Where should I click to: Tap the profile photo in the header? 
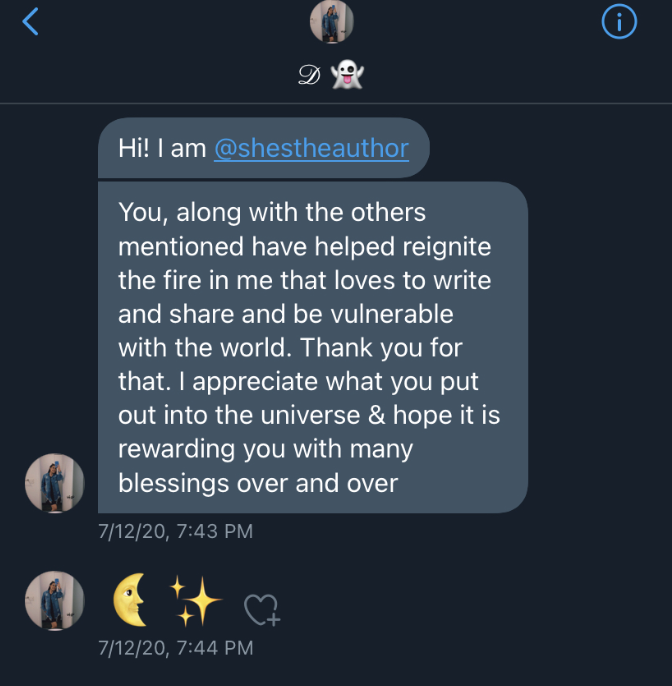point(331,22)
